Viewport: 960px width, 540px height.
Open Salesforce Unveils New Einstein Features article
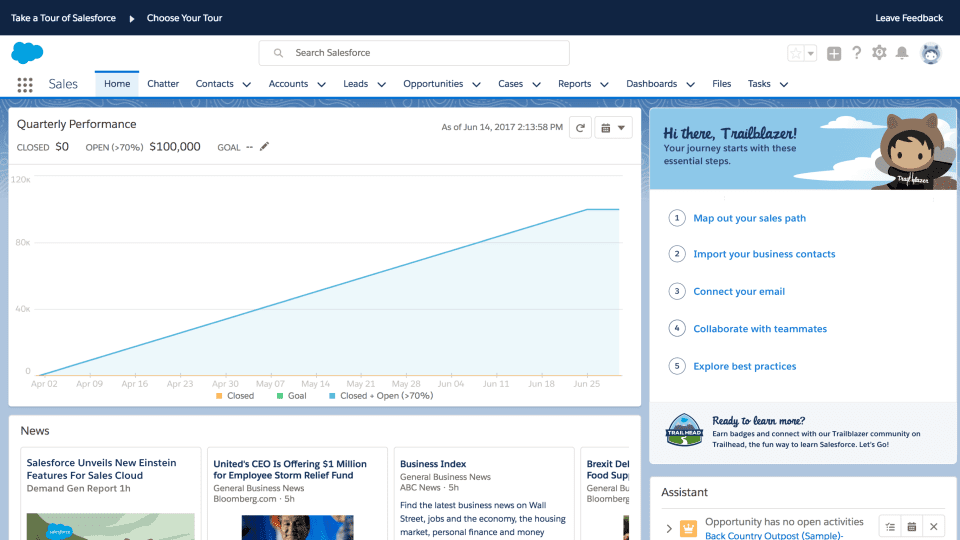(101, 469)
